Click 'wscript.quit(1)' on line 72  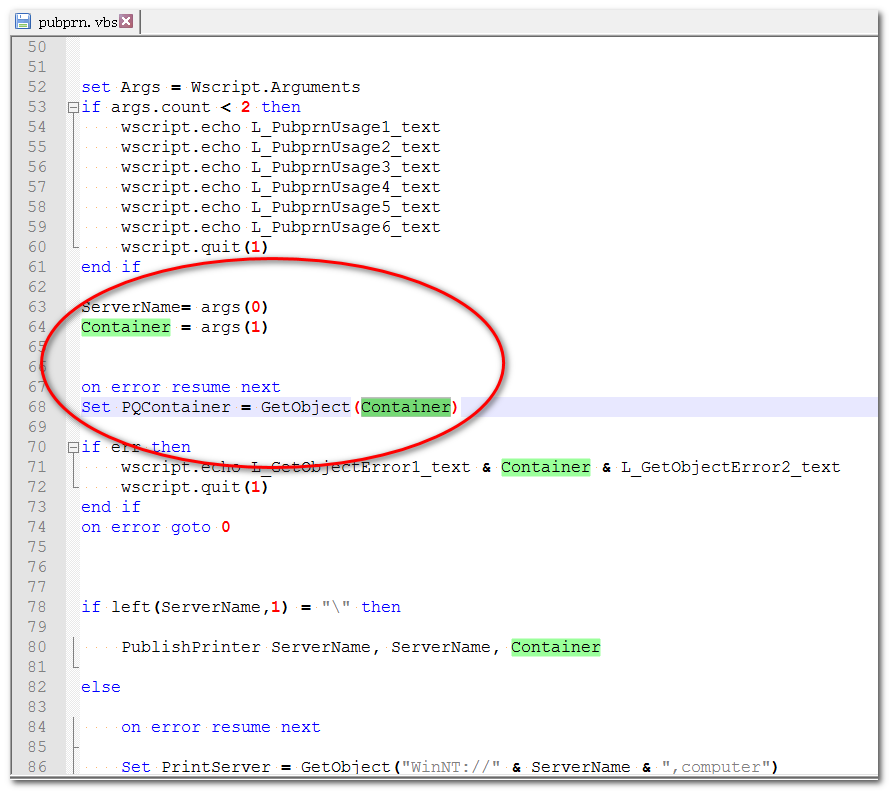(194, 487)
